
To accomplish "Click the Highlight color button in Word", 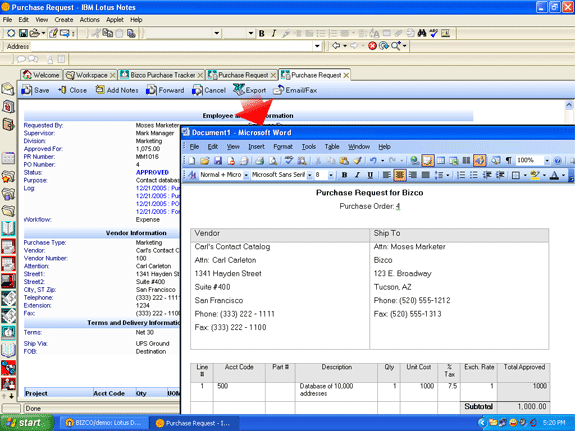I will (535, 175).
